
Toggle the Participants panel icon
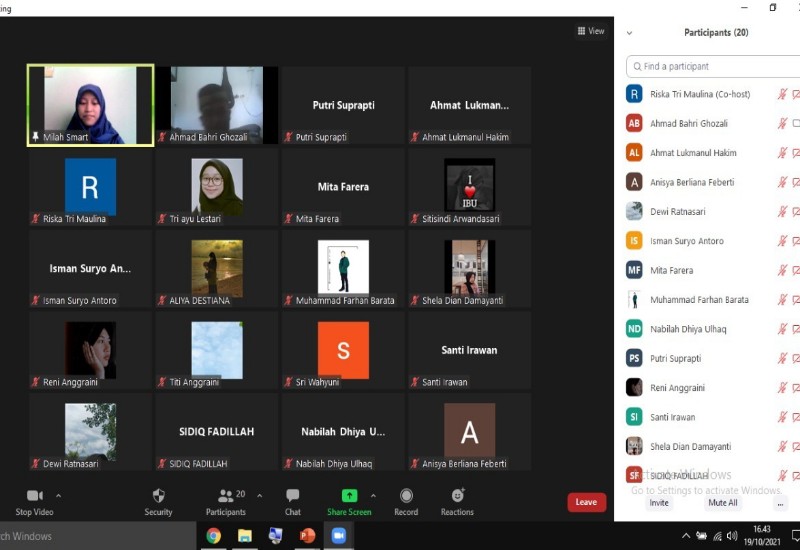[x=225, y=495]
